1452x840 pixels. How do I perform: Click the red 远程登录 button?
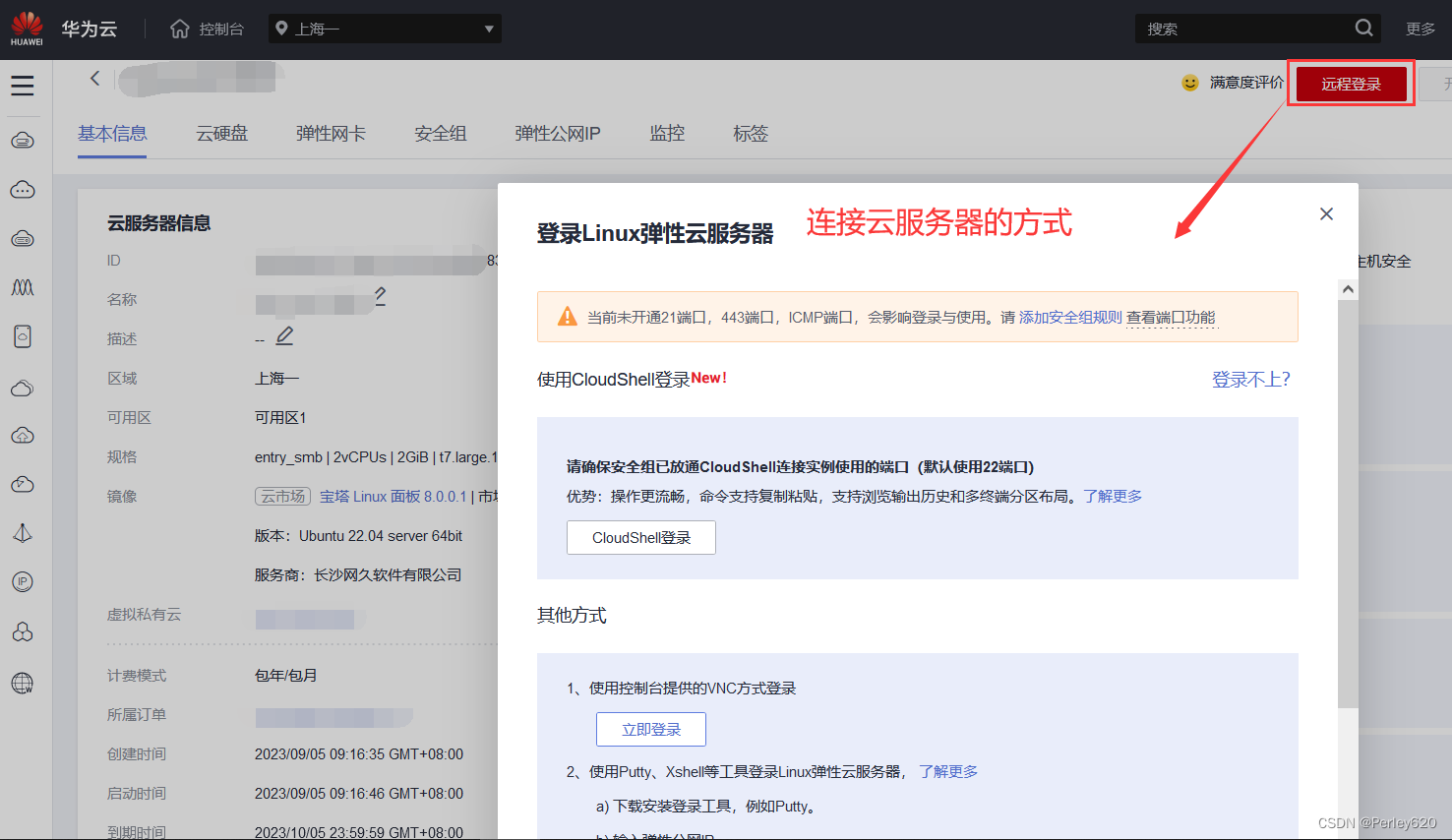(x=1351, y=84)
